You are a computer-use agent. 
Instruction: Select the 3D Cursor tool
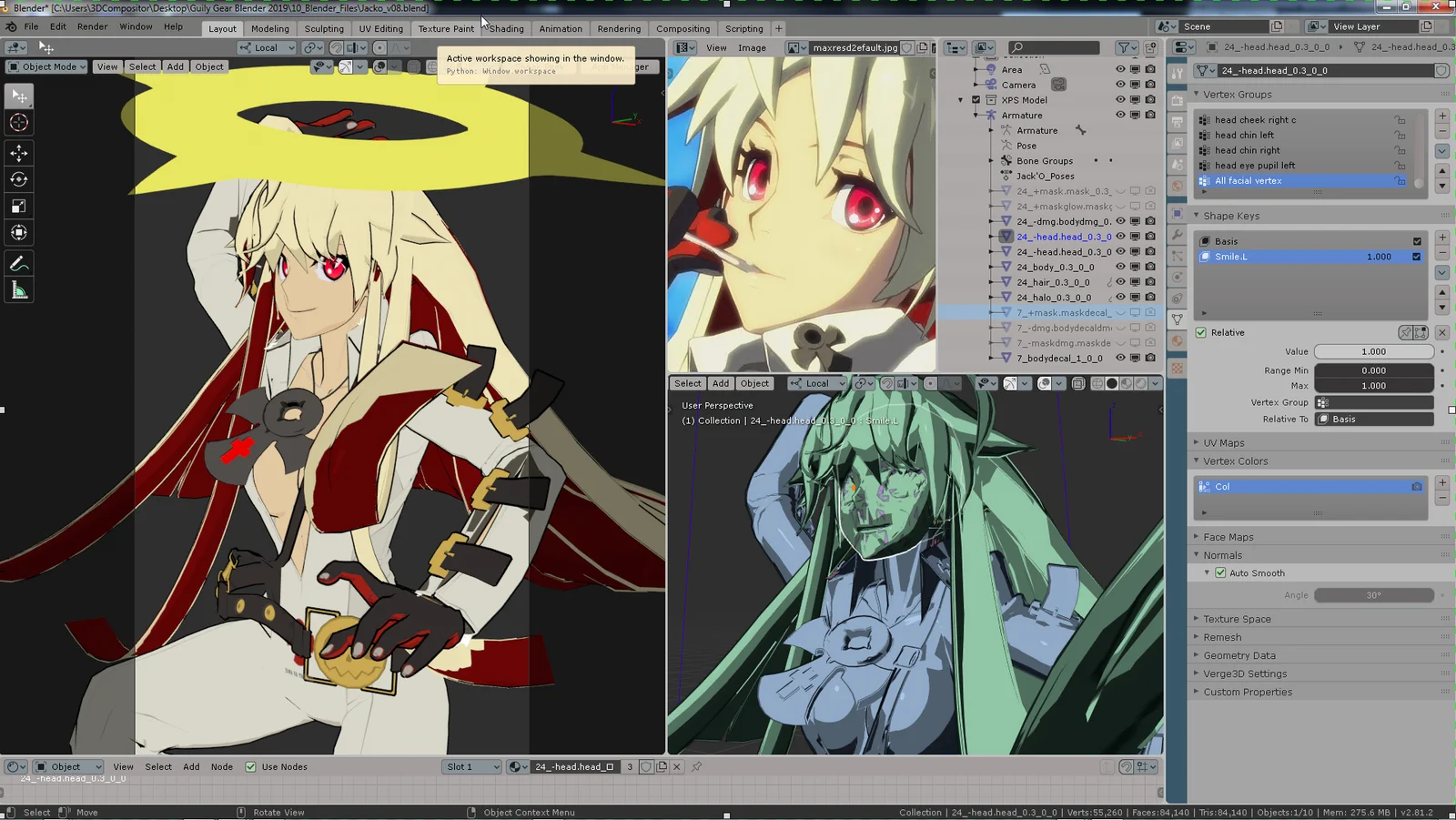(x=19, y=122)
